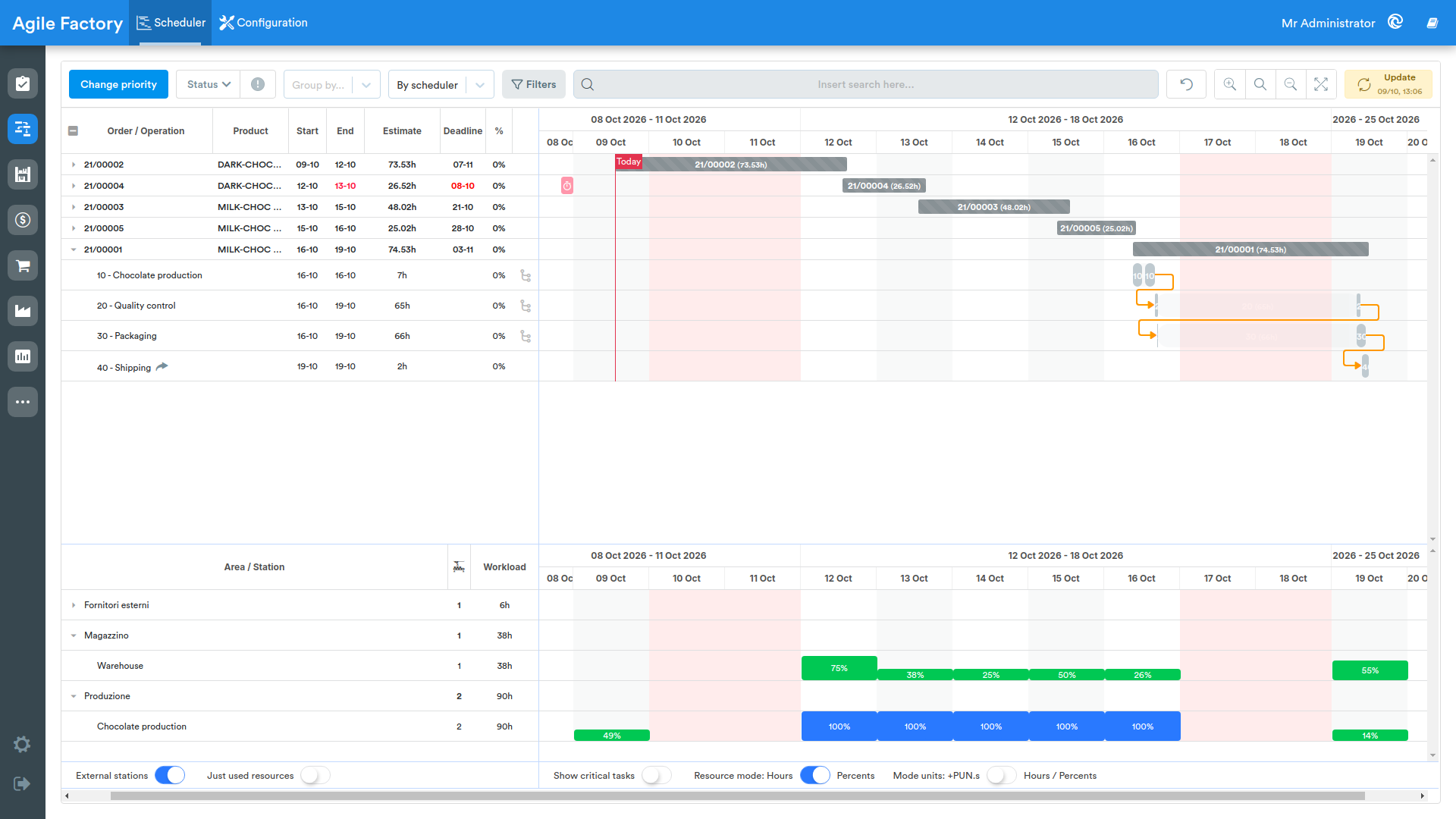
Task: Open the dollar coin sidebar icon
Action: [23, 220]
